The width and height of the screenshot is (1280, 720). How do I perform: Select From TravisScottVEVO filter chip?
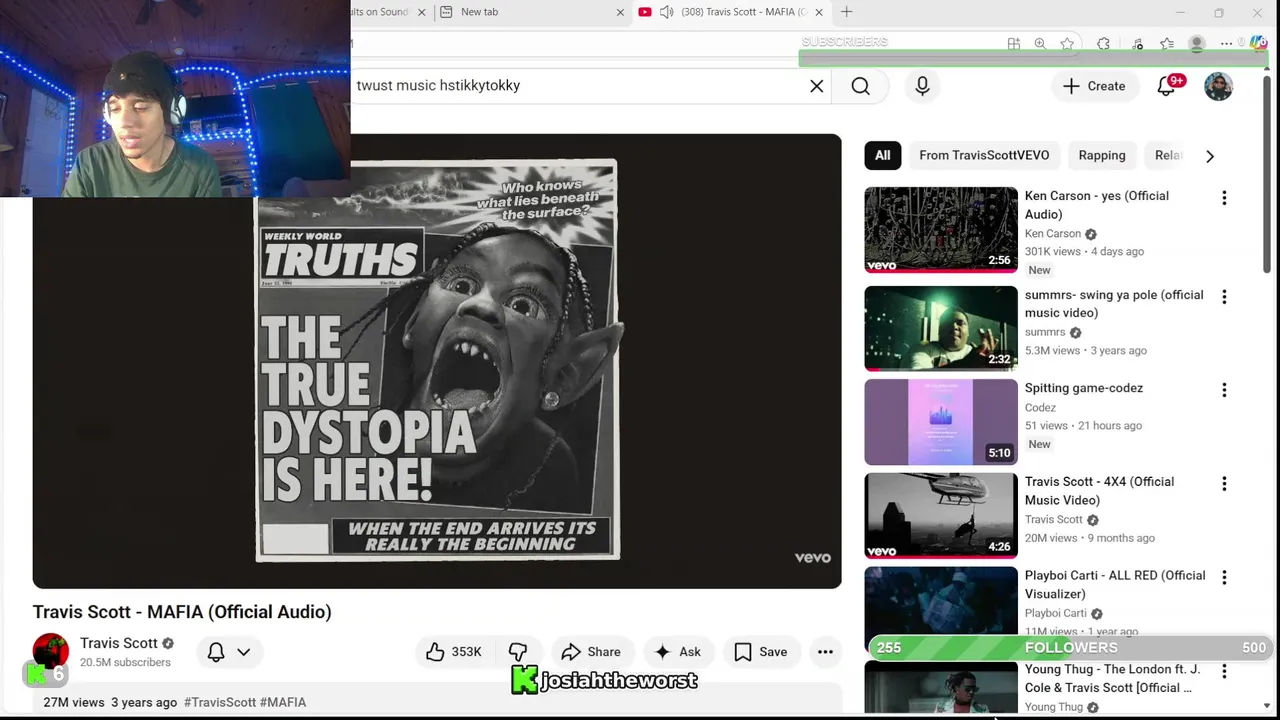coord(984,155)
